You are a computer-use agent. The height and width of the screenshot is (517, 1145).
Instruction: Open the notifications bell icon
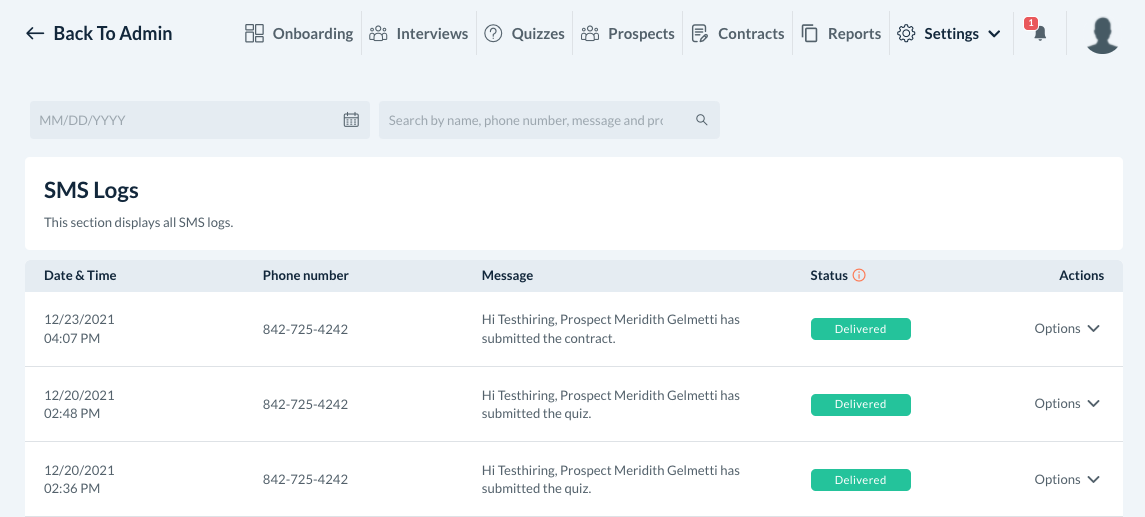[1040, 34]
